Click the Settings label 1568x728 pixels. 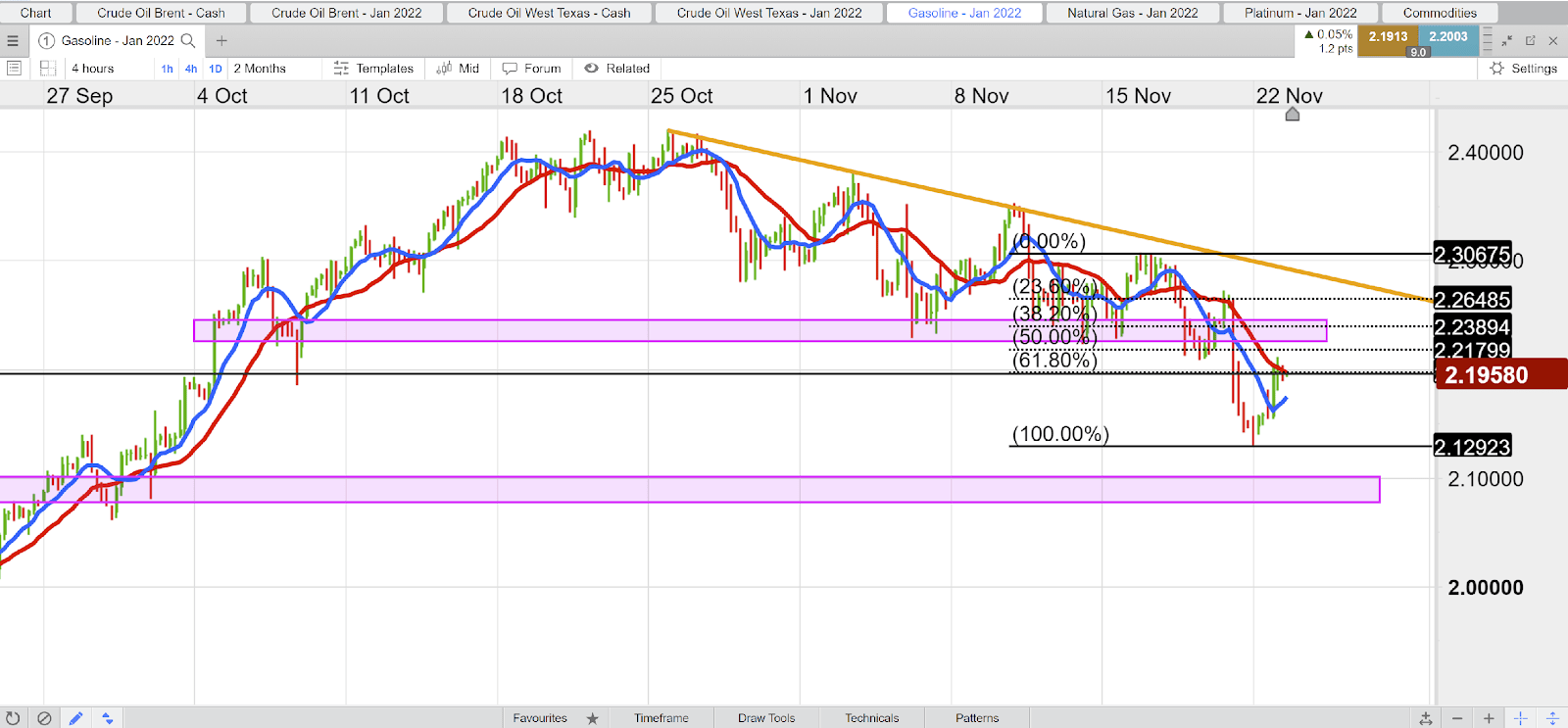tap(1534, 69)
